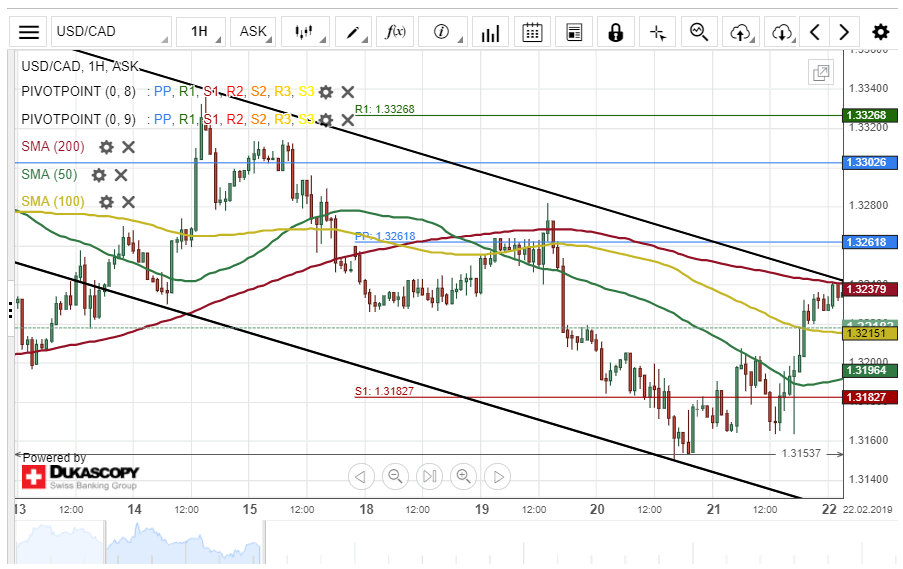Screen dimensions: 903x569
Task: Click the left arrow toolbar button
Action: coord(815,32)
